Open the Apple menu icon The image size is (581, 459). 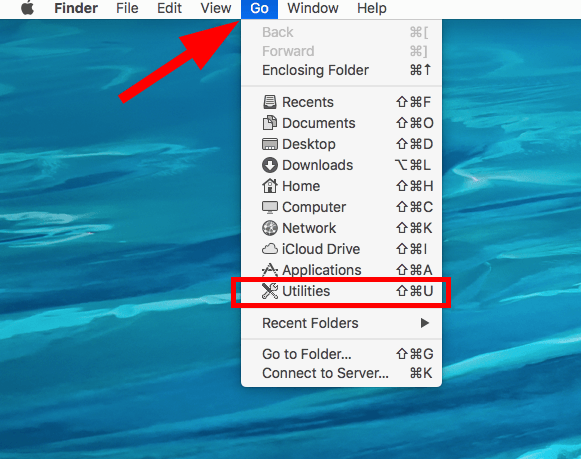[x=27, y=8]
